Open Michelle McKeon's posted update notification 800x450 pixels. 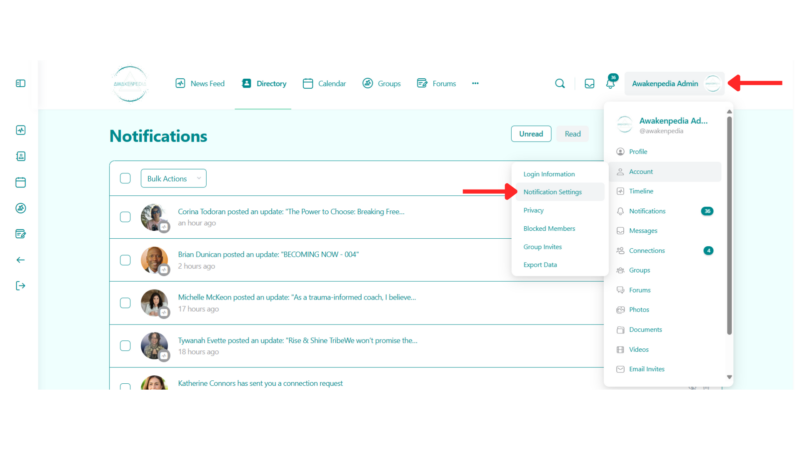pyautogui.click(x=297, y=297)
